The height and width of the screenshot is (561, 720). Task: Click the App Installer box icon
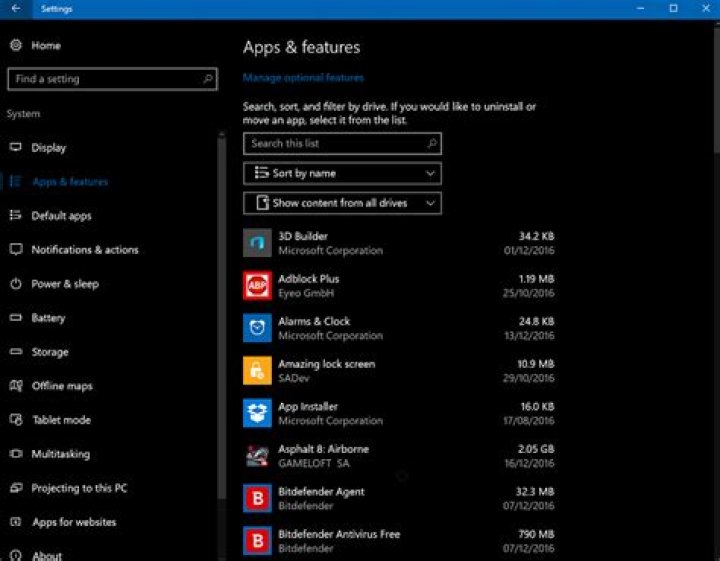point(257,413)
